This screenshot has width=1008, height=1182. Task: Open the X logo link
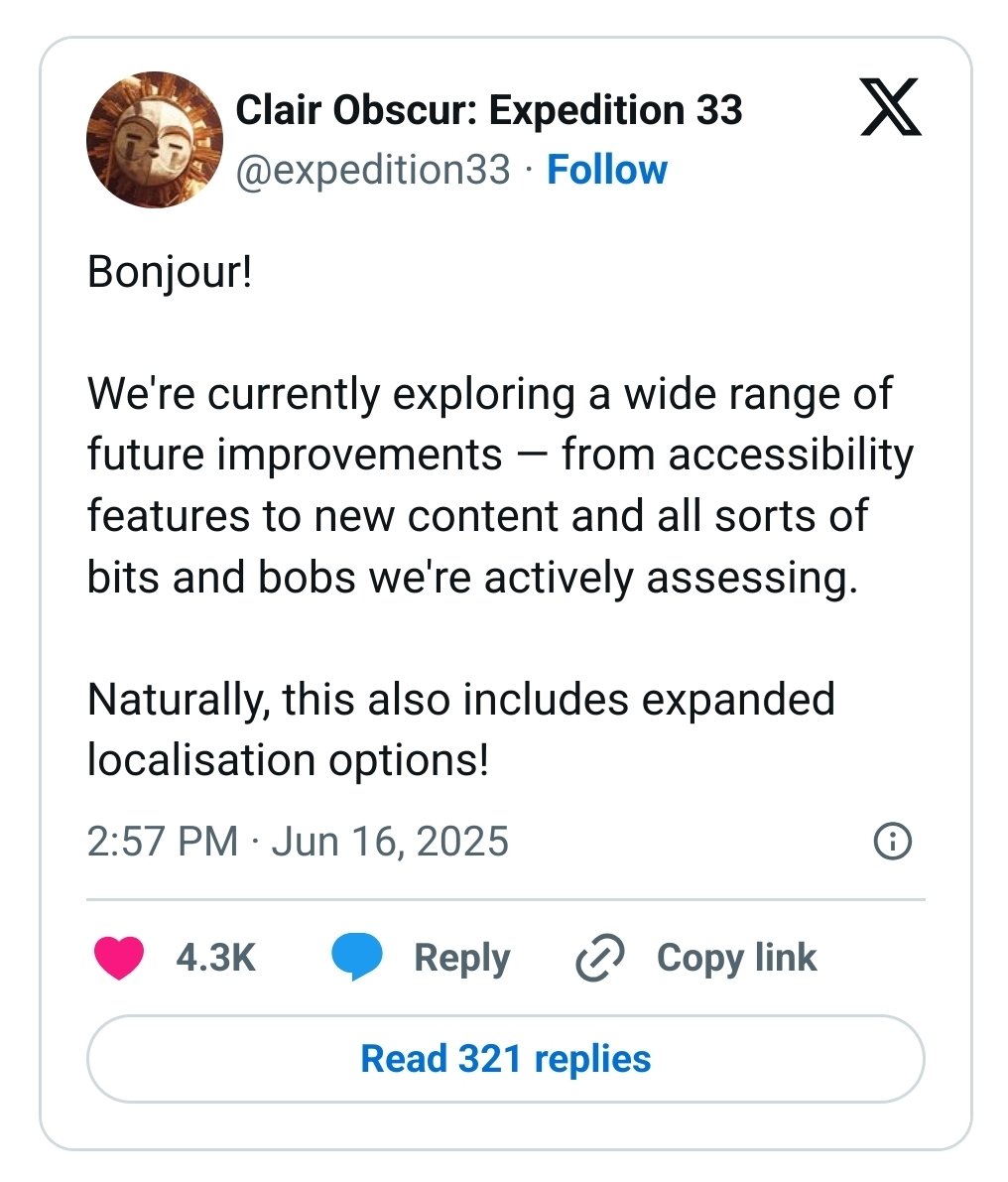click(x=891, y=107)
